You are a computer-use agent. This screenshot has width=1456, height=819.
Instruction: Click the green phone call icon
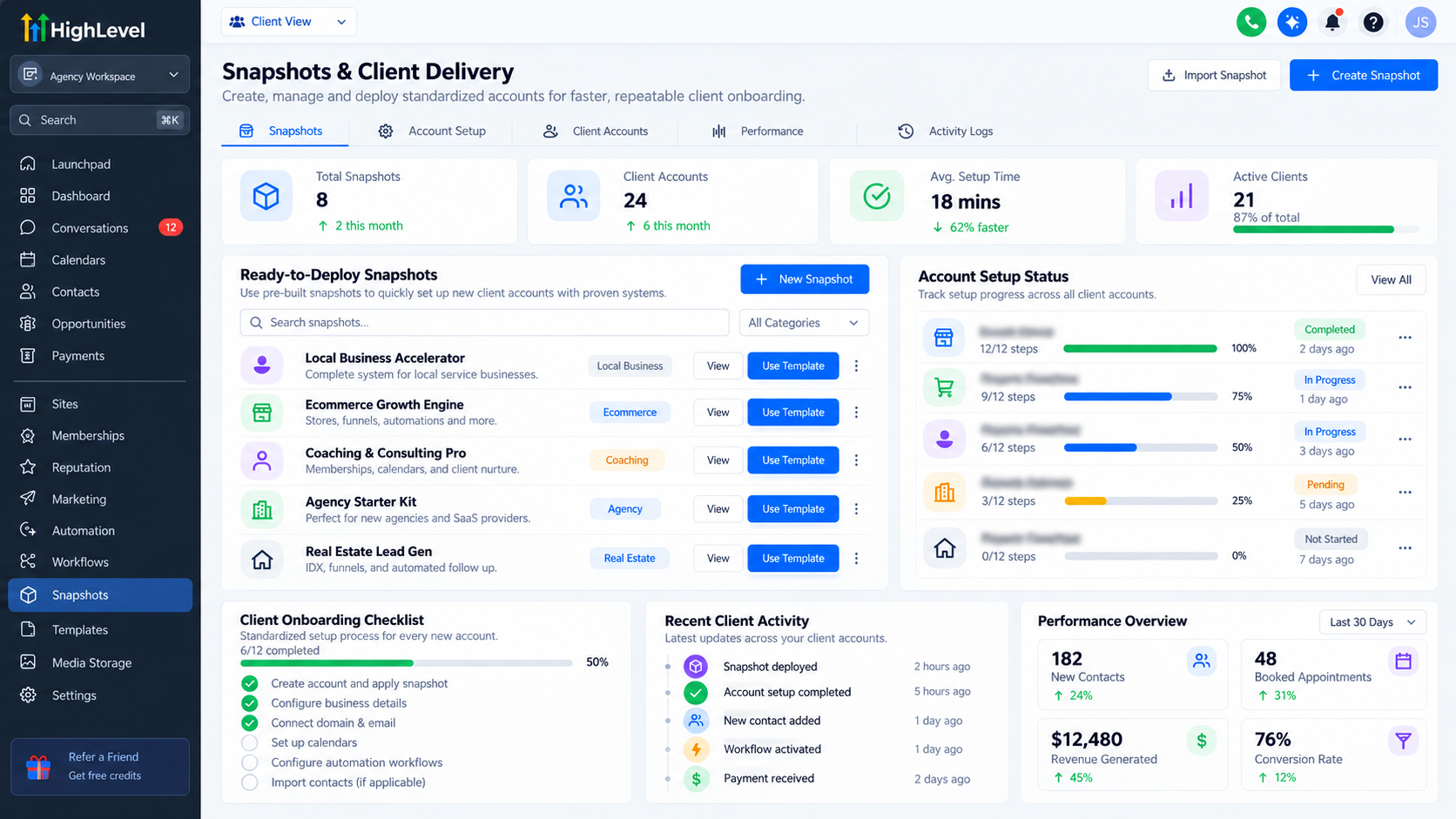click(1251, 22)
